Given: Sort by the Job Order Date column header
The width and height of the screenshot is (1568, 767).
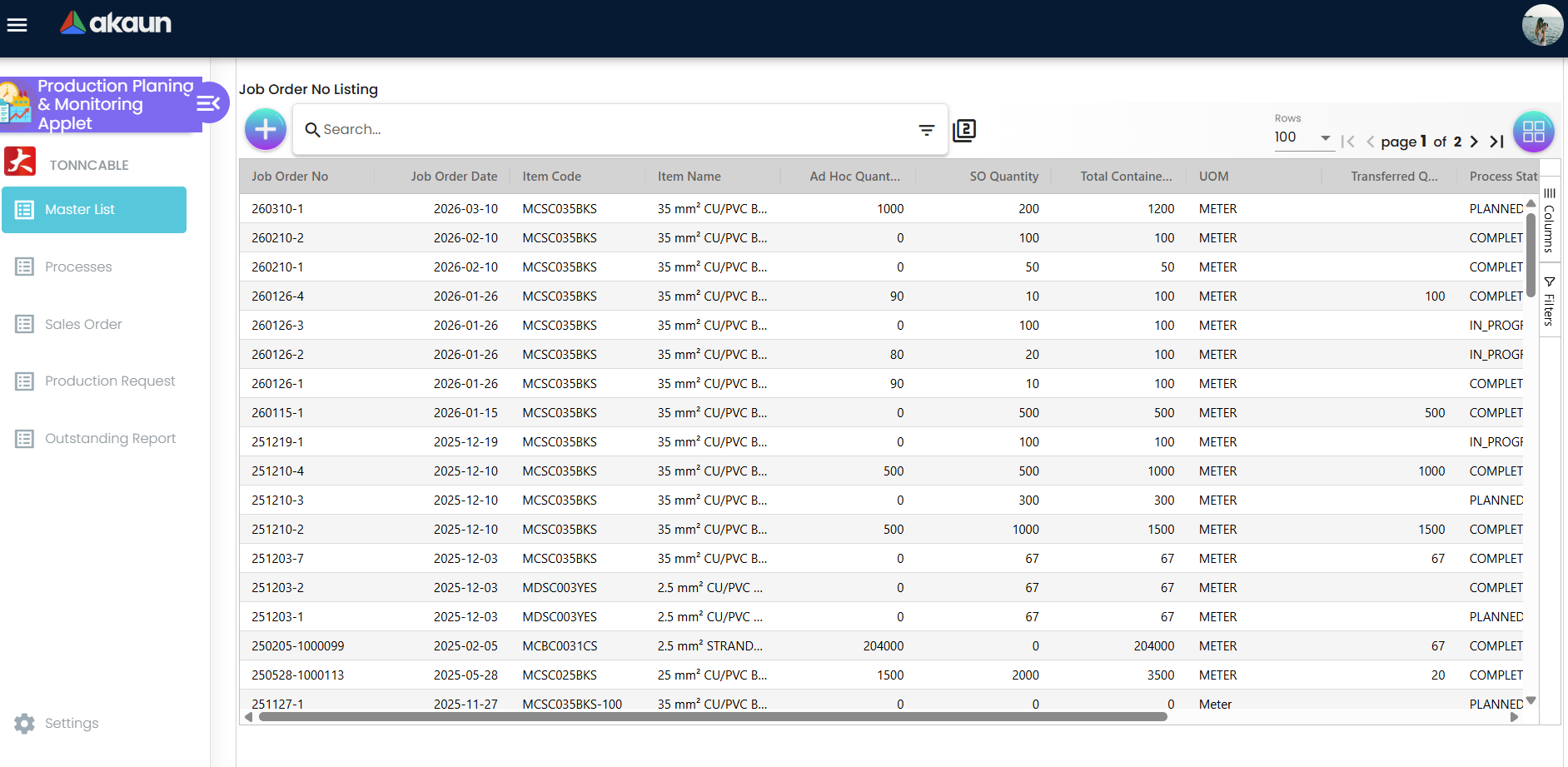Looking at the screenshot, I should coord(454,177).
